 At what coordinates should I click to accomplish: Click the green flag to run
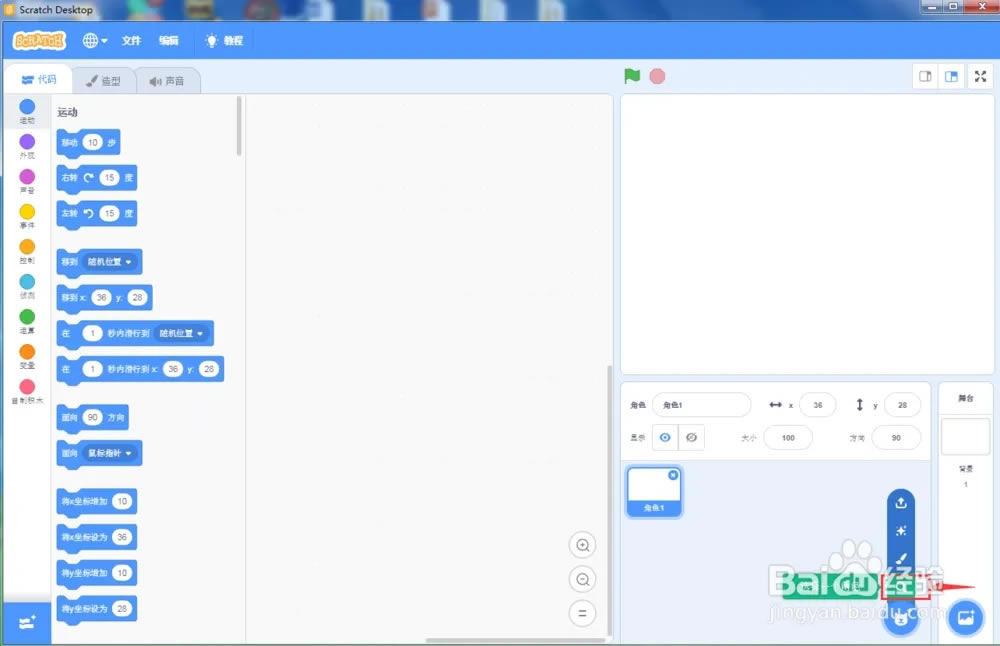click(x=632, y=76)
